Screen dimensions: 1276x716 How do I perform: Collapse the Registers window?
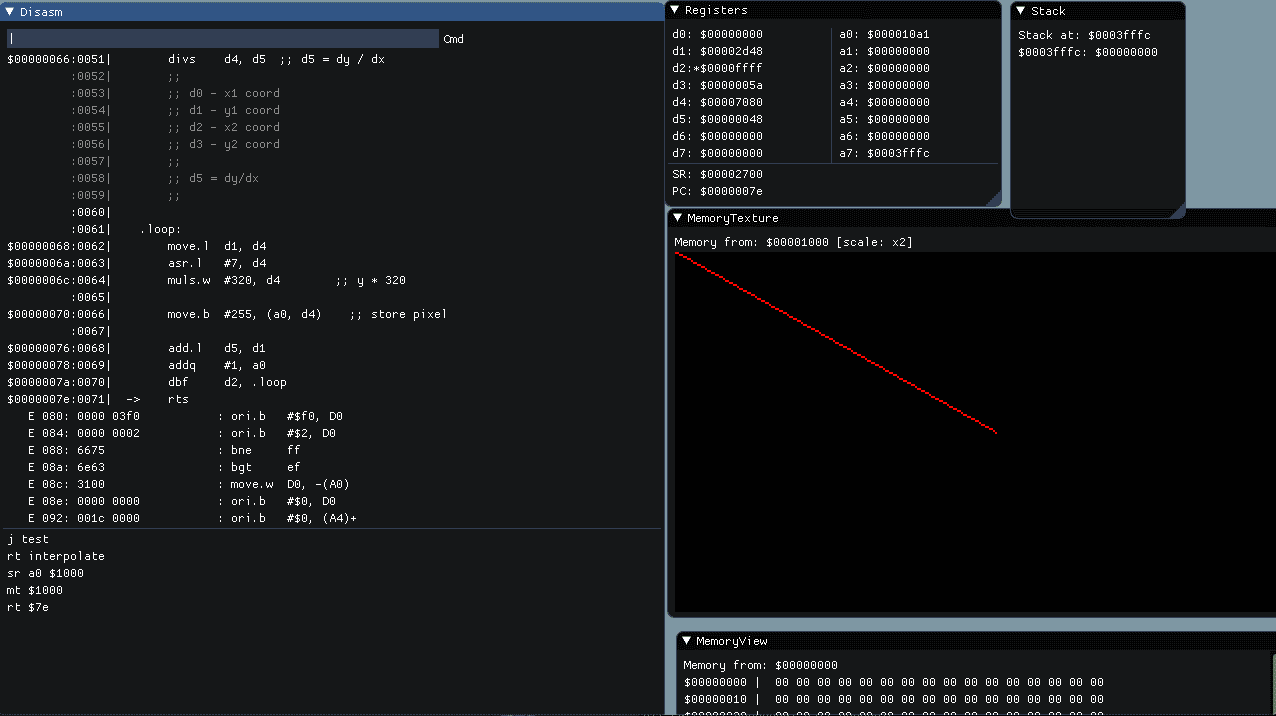675,10
